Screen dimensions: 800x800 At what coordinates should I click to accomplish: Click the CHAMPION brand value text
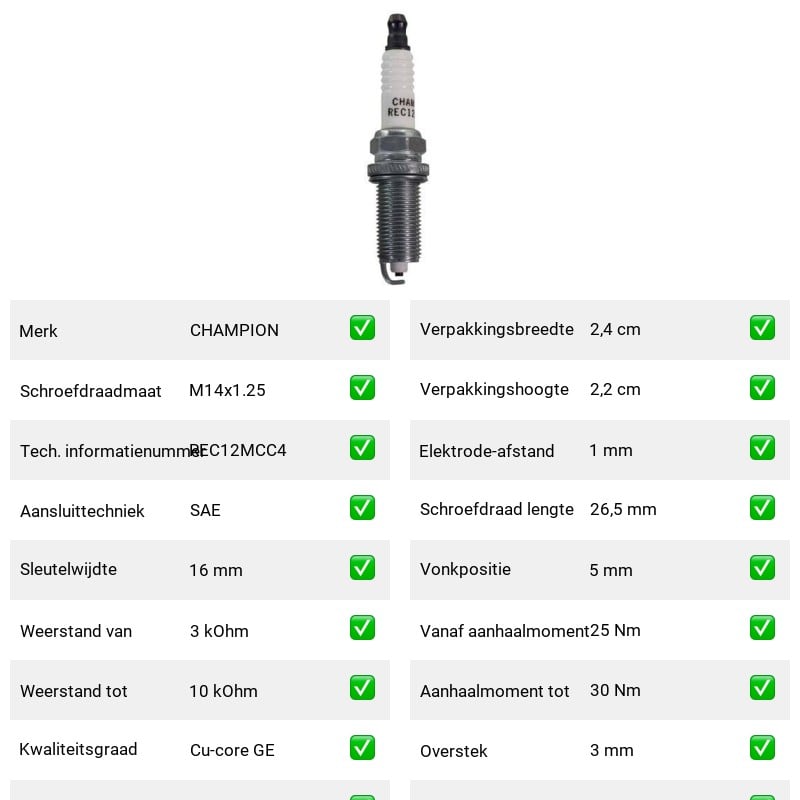click(234, 330)
